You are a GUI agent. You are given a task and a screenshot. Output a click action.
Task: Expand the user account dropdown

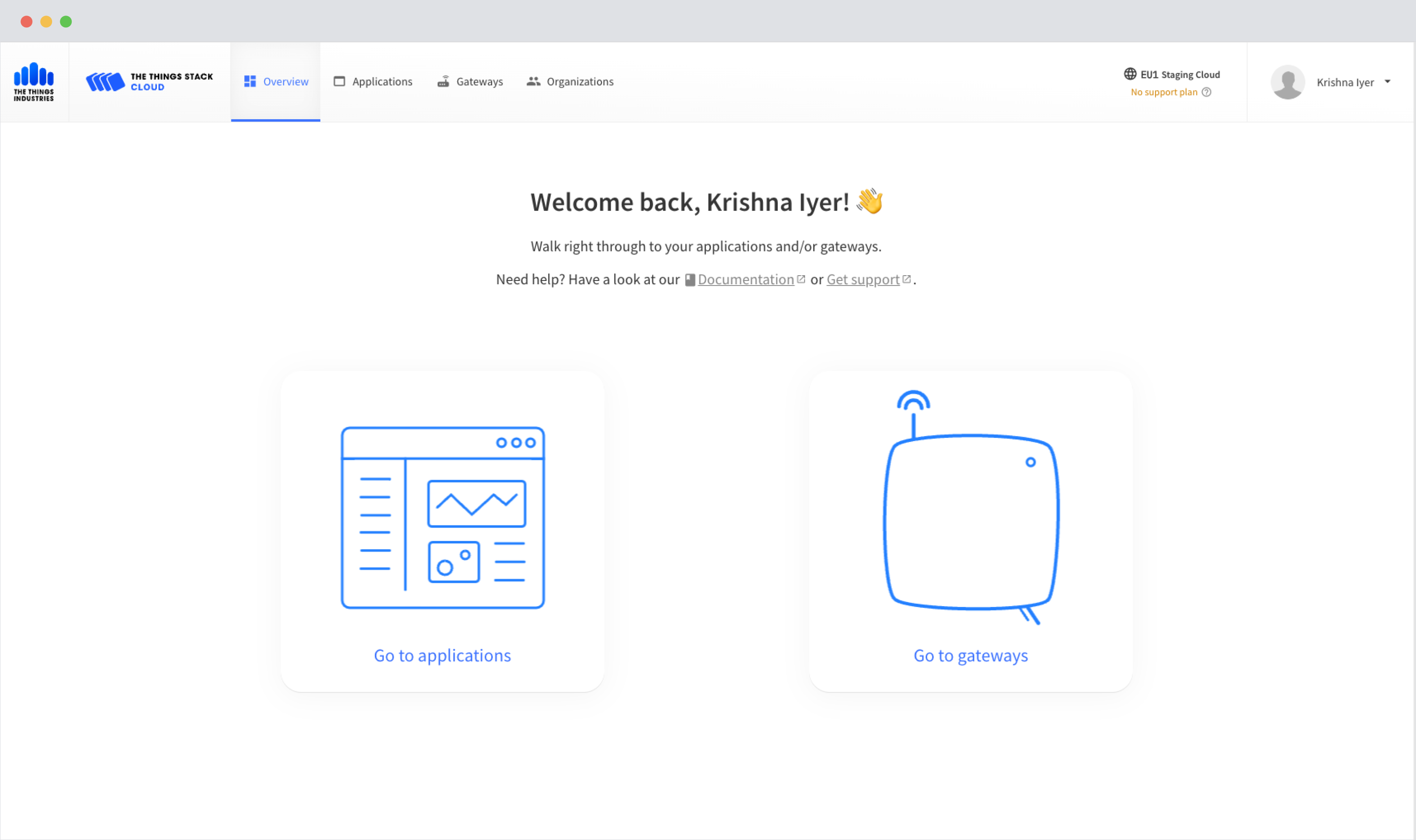[x=1388, y=82]
